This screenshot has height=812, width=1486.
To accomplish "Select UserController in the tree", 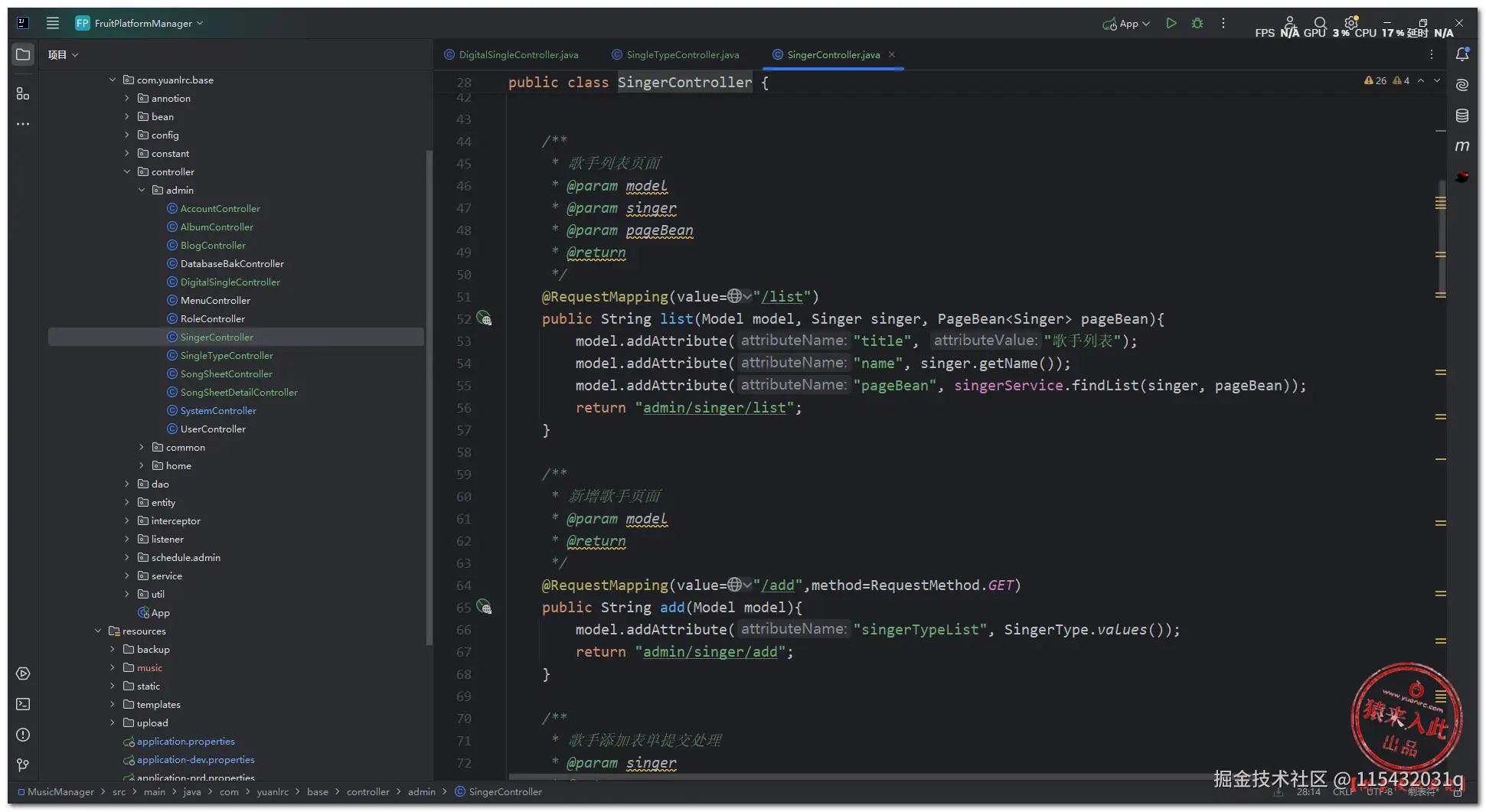I will [213, 429].
